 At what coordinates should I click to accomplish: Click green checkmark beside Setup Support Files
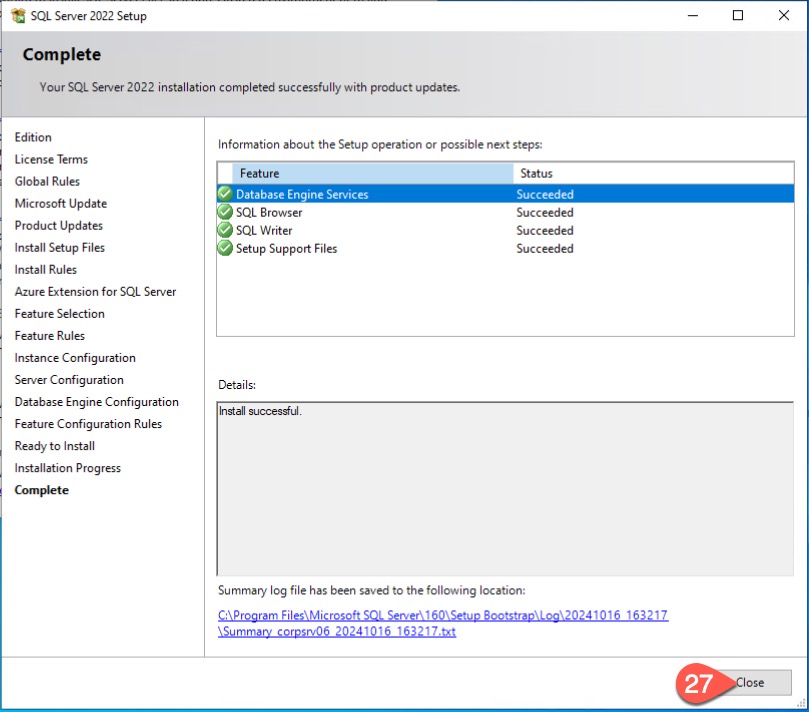(225, 248)
